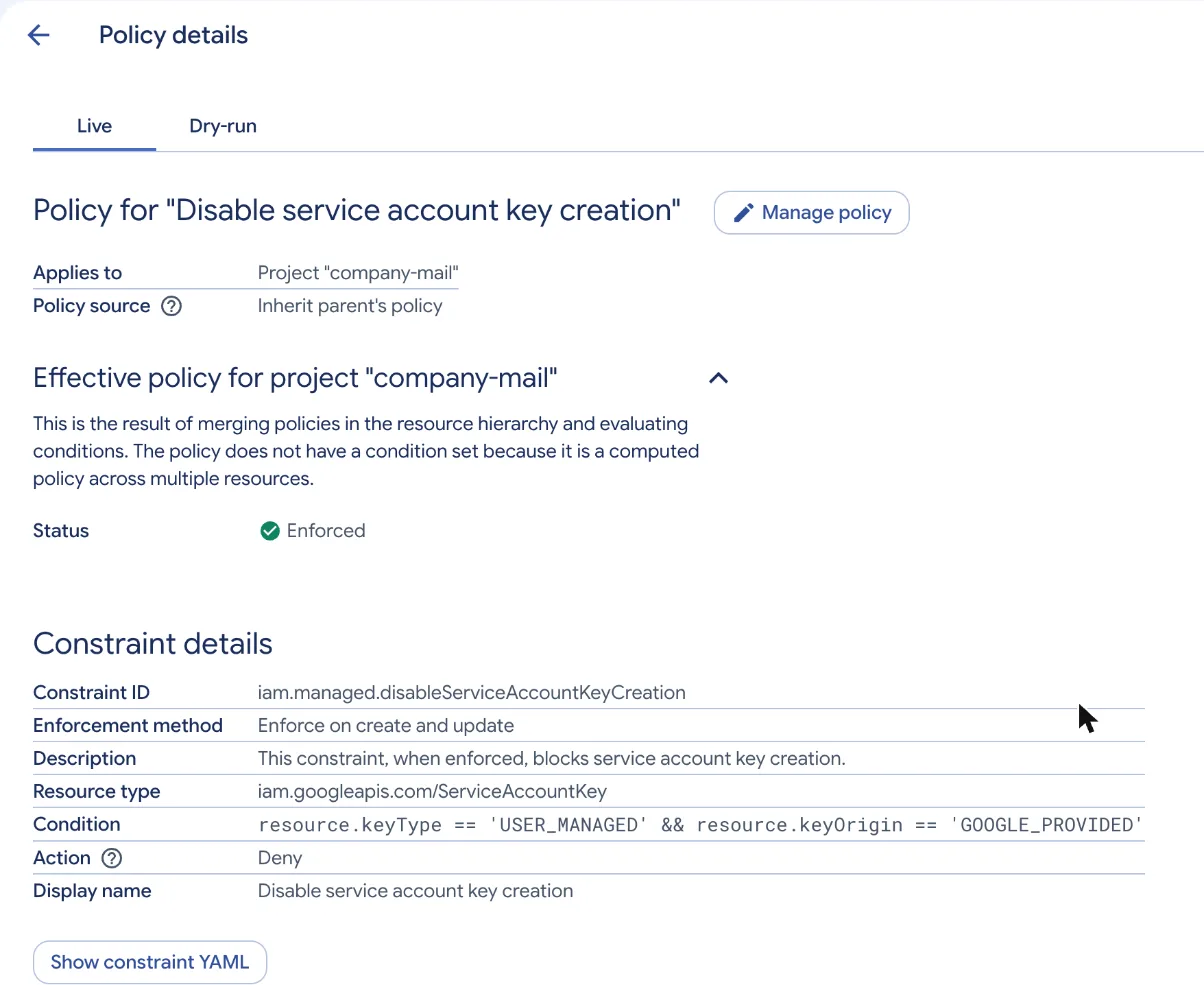Open the Dry-run tab
Screen dimensions: 1204x985
point(223,127)
